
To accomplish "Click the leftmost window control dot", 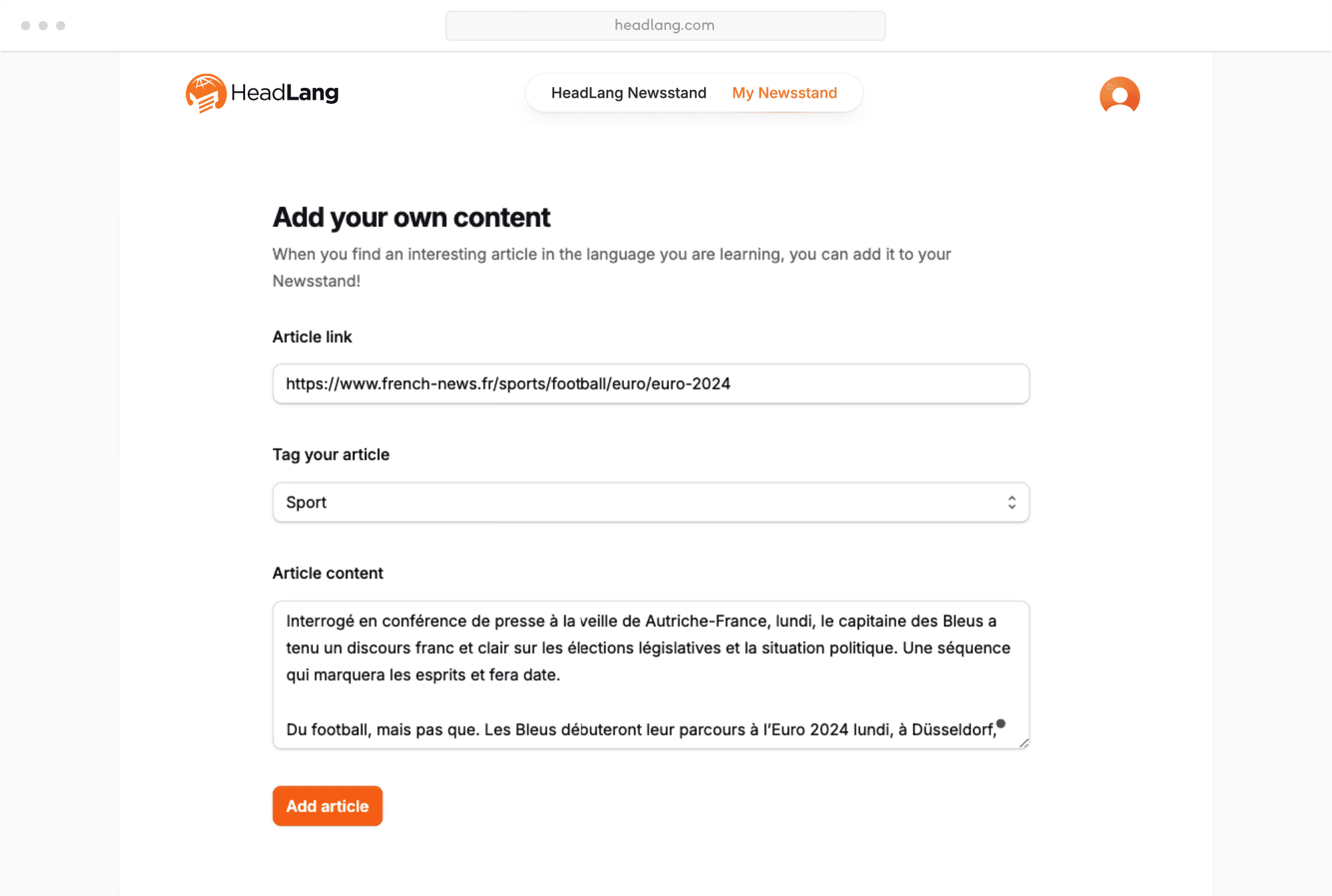I will (x=26, y=25).
